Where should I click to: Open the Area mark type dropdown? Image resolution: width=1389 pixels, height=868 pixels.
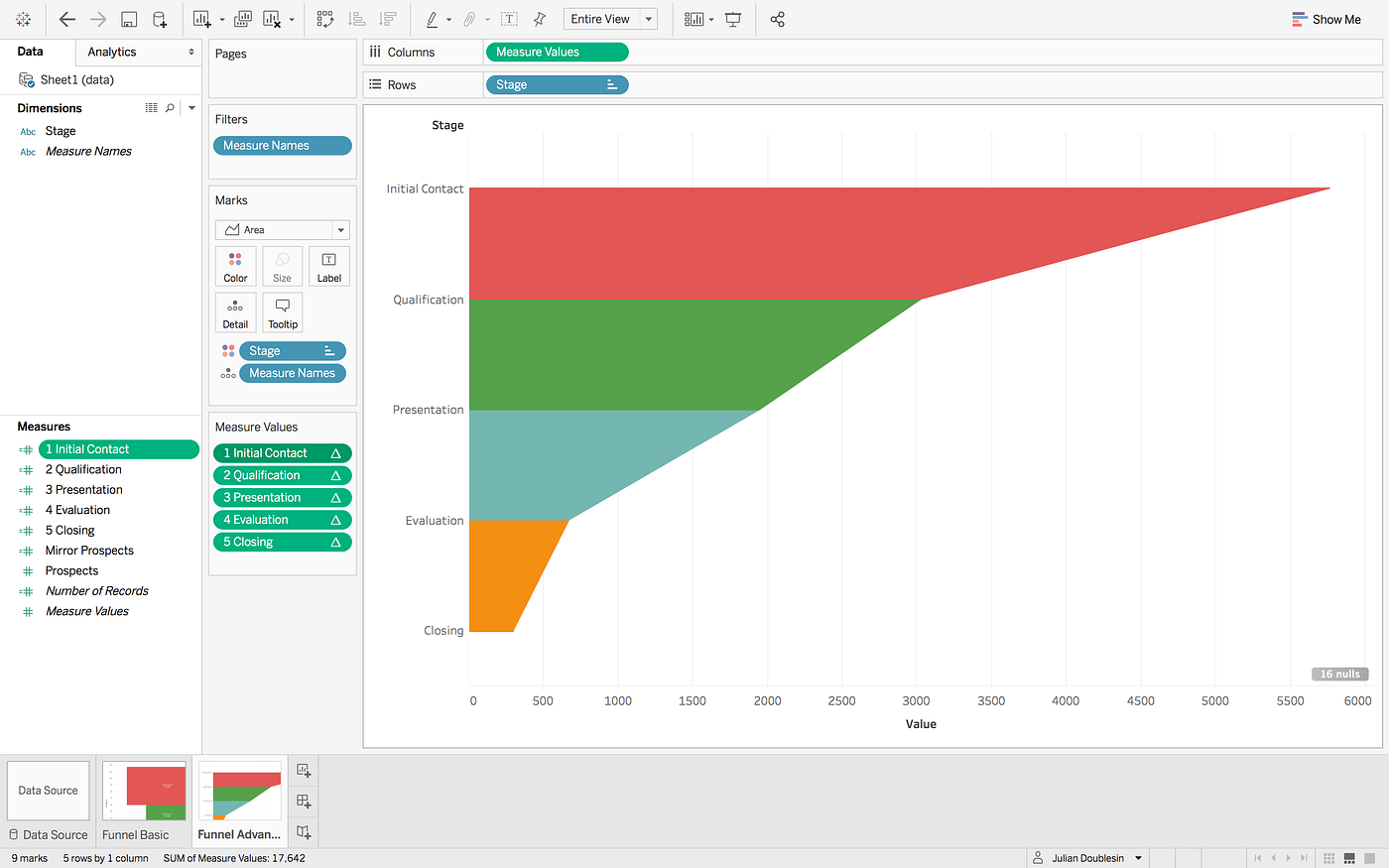point(340,229)
